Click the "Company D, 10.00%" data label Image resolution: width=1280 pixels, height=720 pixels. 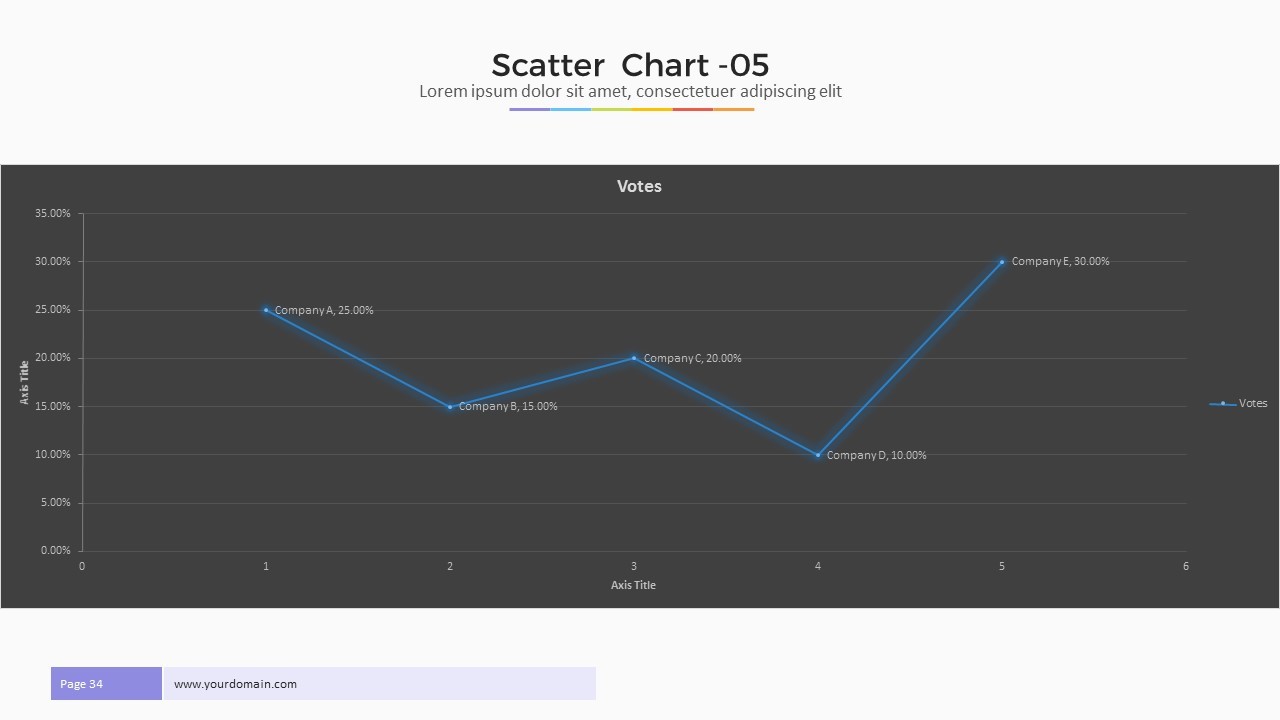[876, 455]
